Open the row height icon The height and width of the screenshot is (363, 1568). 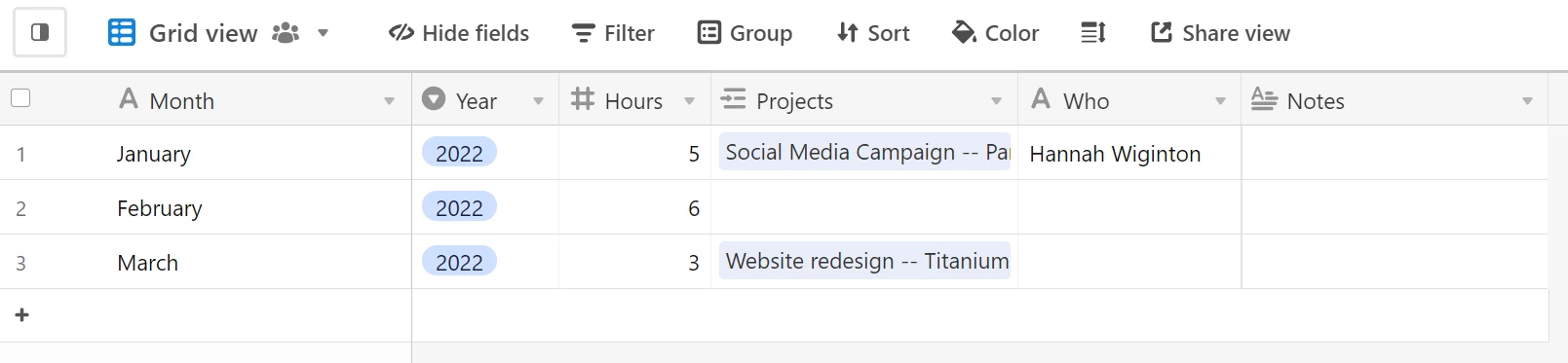coord(1093,33)
